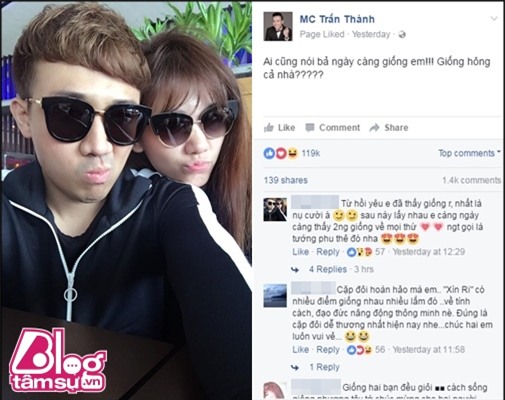Screen dimensions: 505x400
Task: Open MC Trấn Thành profile picture
Action: 278,26
